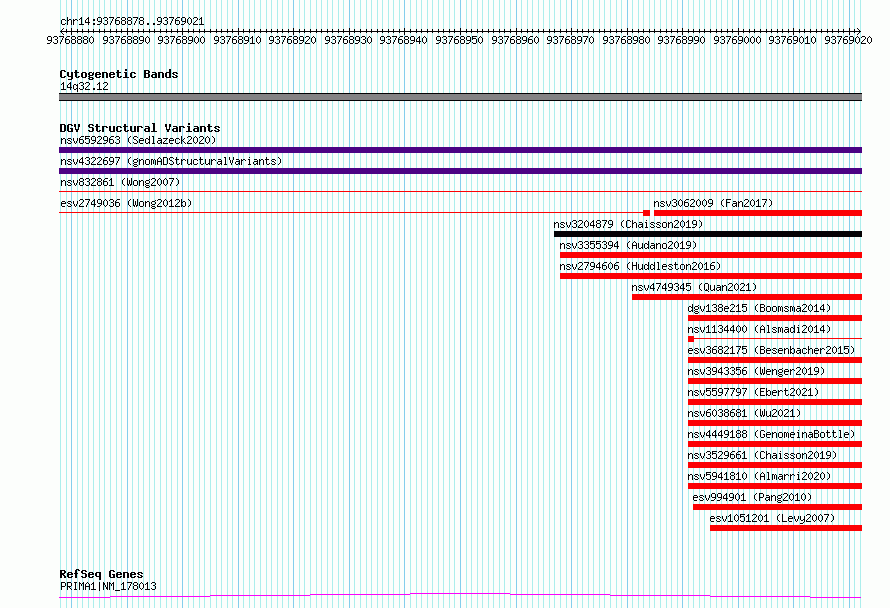This screenshot has height=608, width=890.
Task: Open esv3682175 (Besenbacher2015) variant
Action: [x=771, y=350]
